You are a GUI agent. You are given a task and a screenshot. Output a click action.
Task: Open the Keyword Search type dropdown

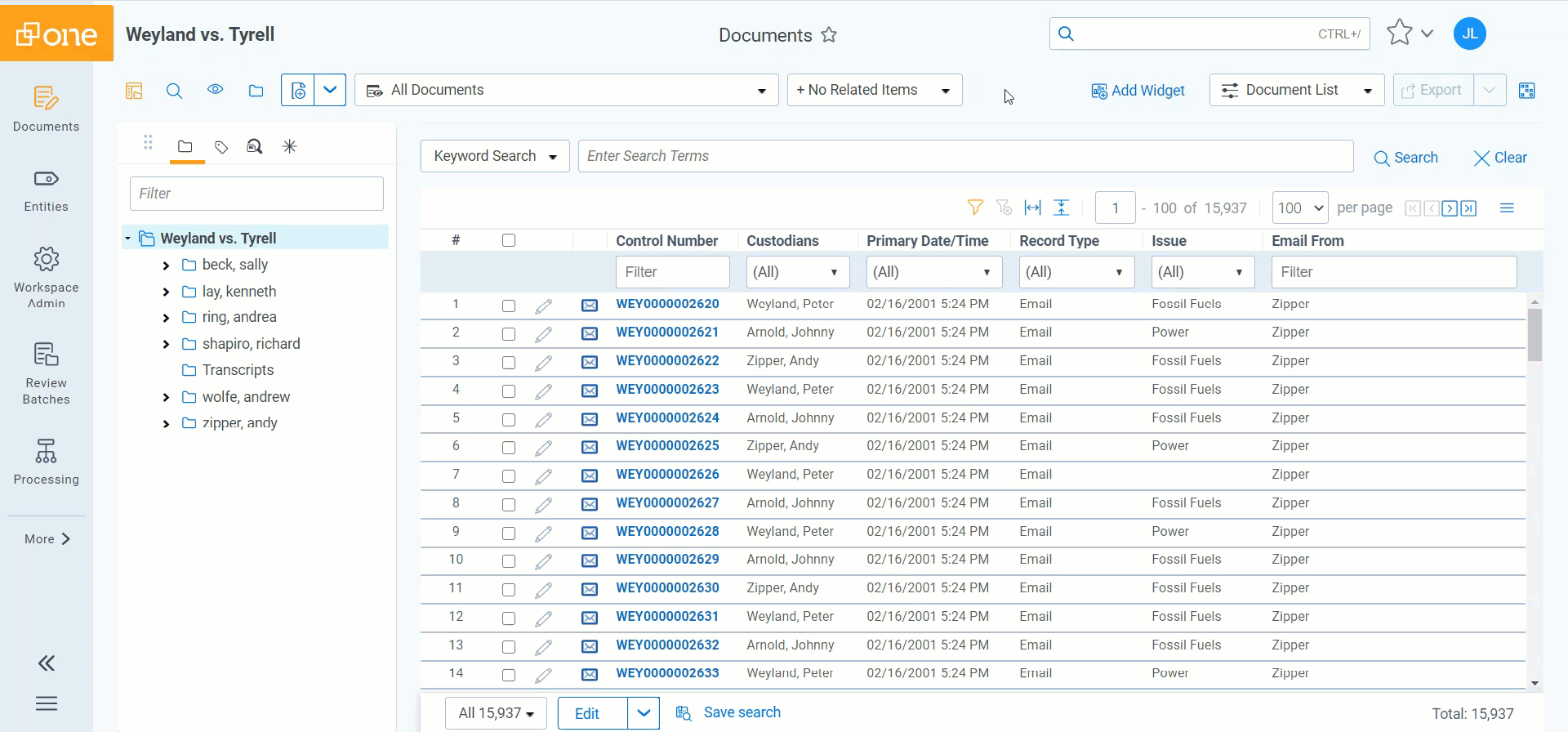(x=495, y=156)
